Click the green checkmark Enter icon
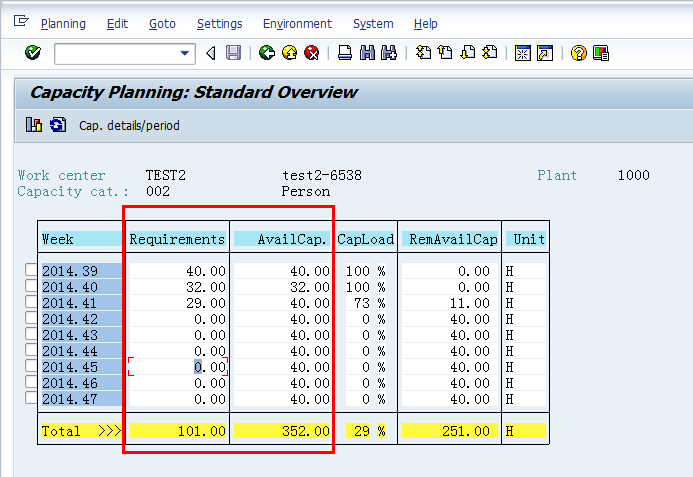Screen dimensions: 693x477 click(33, 53)
